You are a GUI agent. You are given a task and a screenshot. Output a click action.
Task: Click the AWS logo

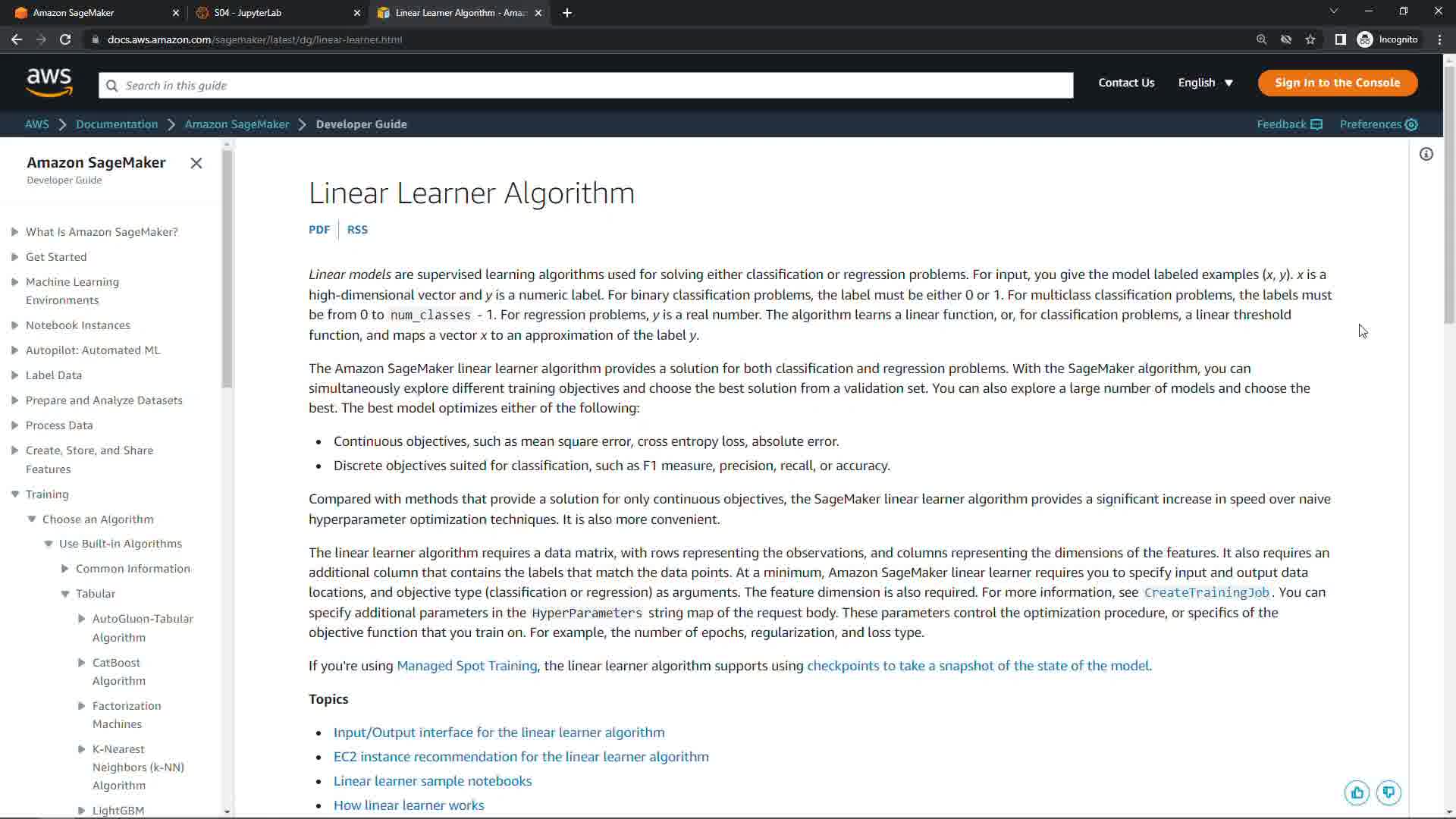49,82
